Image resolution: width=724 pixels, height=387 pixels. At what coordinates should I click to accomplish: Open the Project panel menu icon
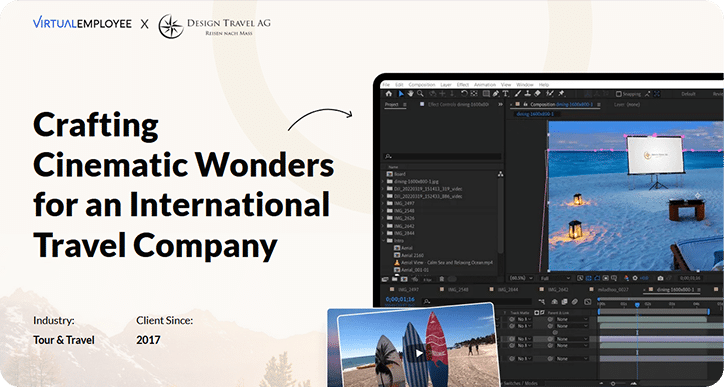pos(404,104)
